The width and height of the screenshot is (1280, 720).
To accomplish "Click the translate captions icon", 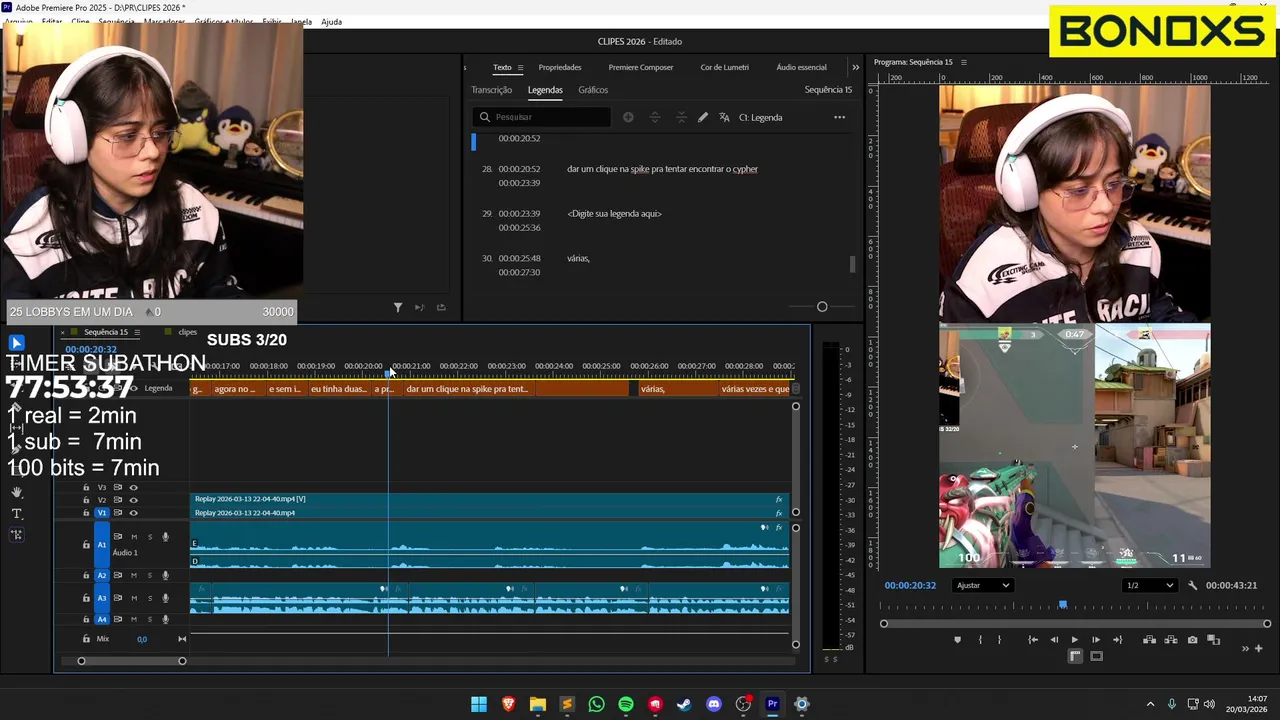I will pyautogui.click(x=724, y=117).
